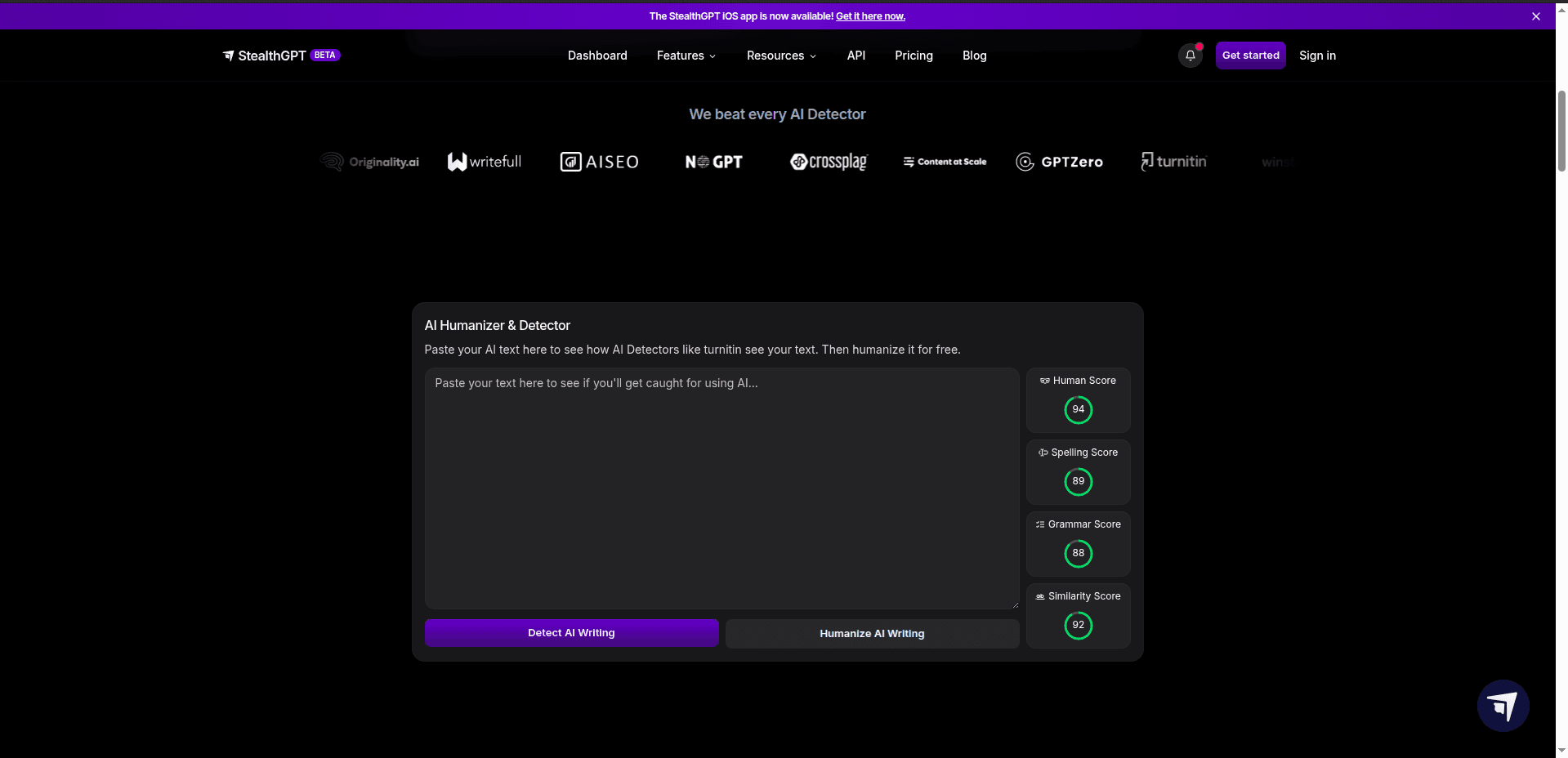Click the 'AI Humanizer & Detector' title
This screenshot has height=758, width=1568.
[x=498, y=325]
